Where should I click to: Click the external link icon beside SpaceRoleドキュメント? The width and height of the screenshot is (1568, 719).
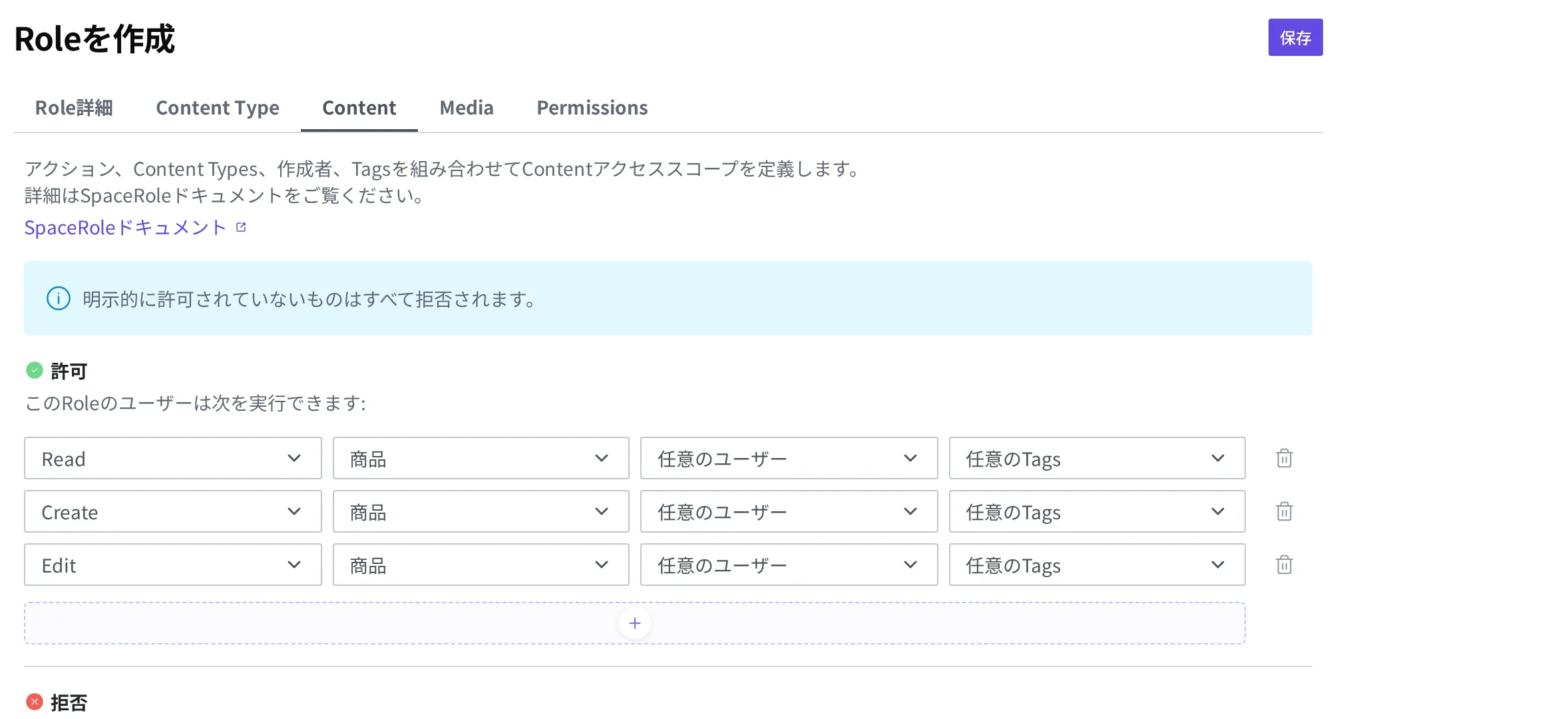241,228
